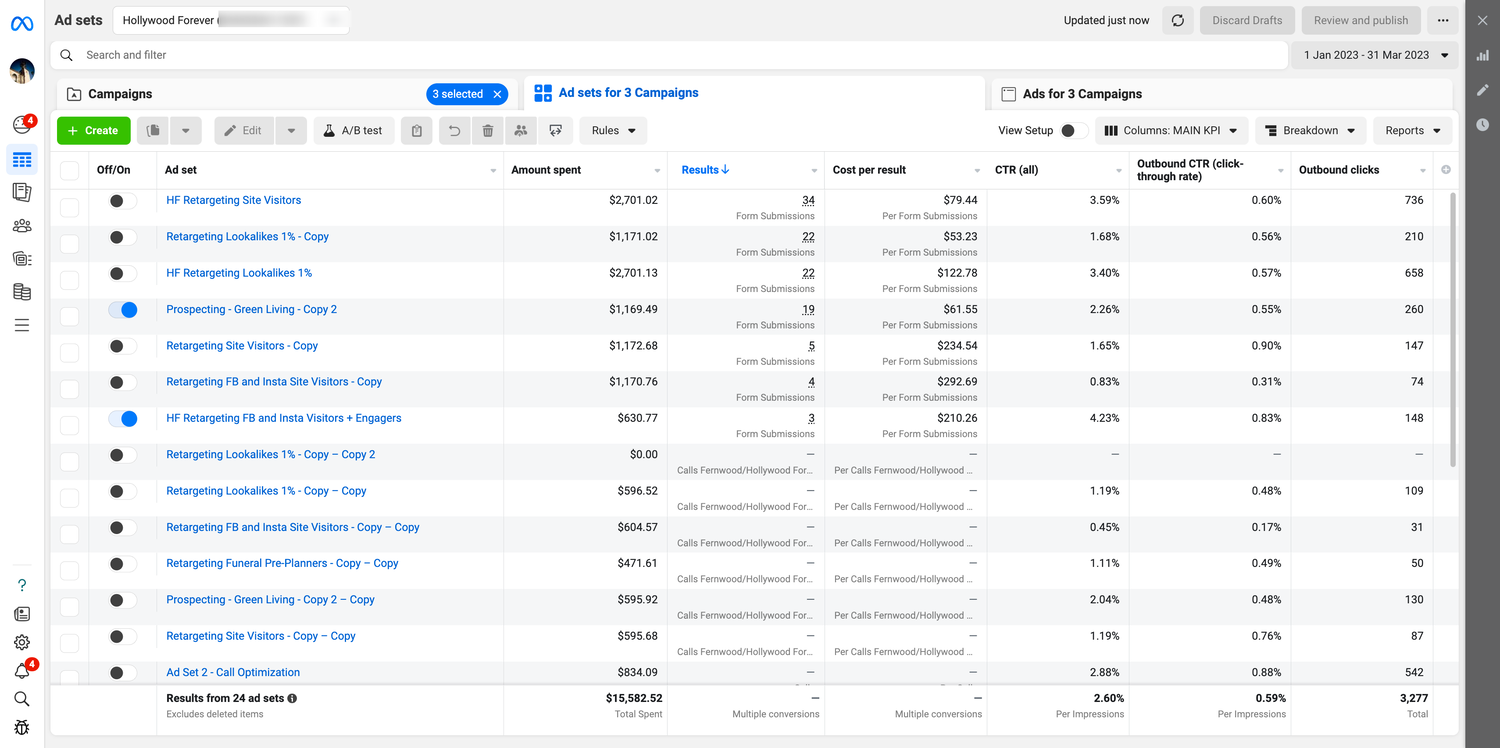Click the Search and filter field
1500x748 pixels.
point(669,55)
